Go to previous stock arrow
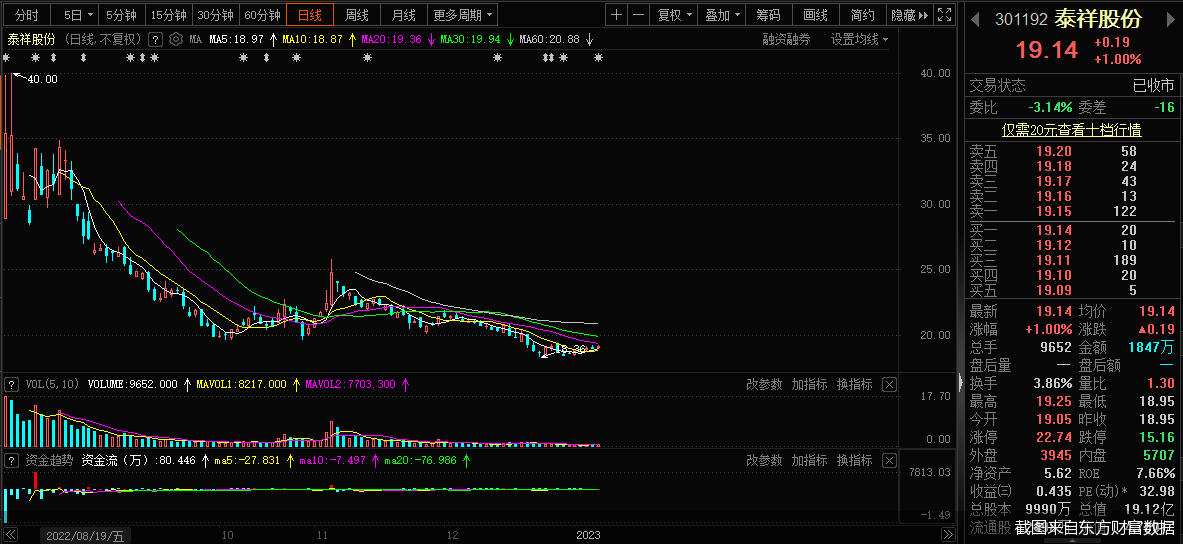 (x=975, y=19)
